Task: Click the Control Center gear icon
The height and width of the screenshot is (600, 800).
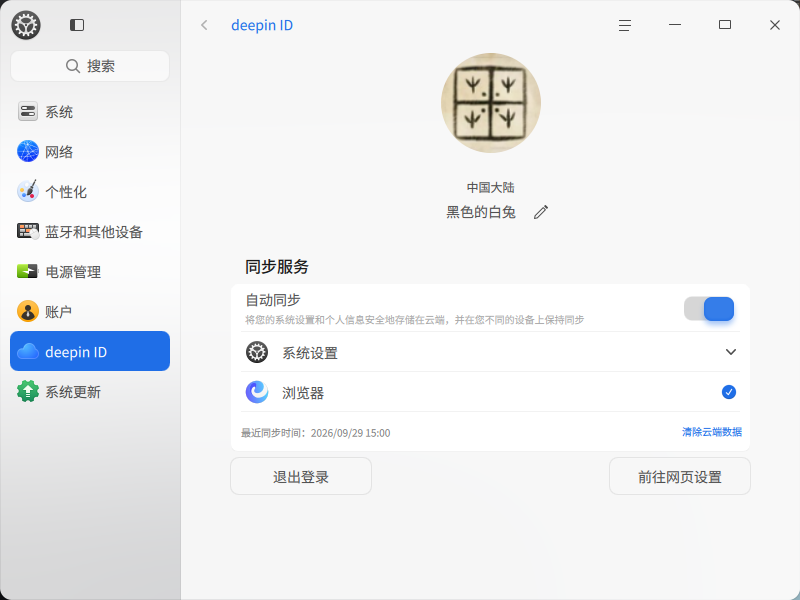Action: (x=26, y=25)
